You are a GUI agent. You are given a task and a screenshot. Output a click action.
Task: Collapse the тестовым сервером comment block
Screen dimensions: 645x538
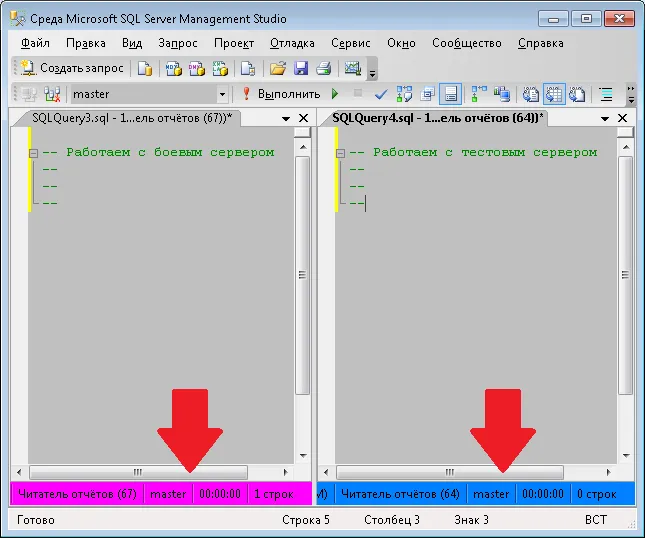pos(340,153)
